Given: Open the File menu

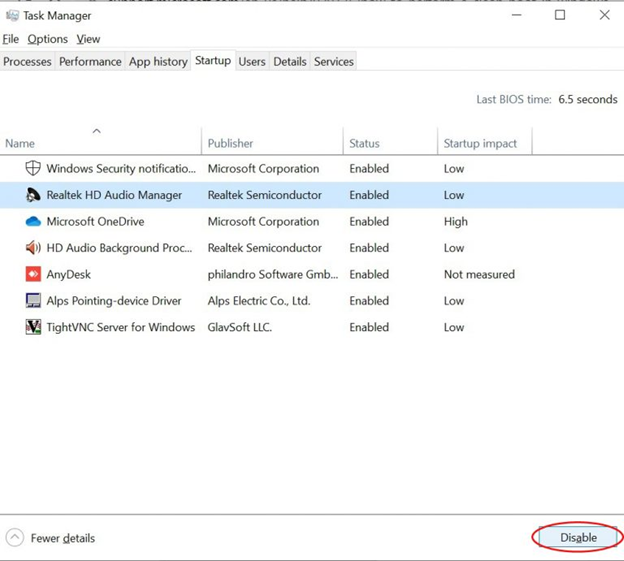Looking at the screenshot, I should point(10,39).
